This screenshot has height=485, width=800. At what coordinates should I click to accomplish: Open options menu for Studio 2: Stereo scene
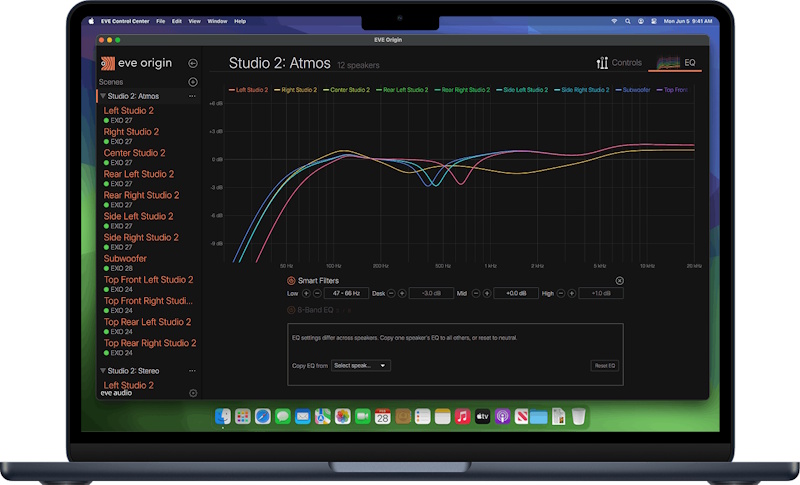point(192,371)
